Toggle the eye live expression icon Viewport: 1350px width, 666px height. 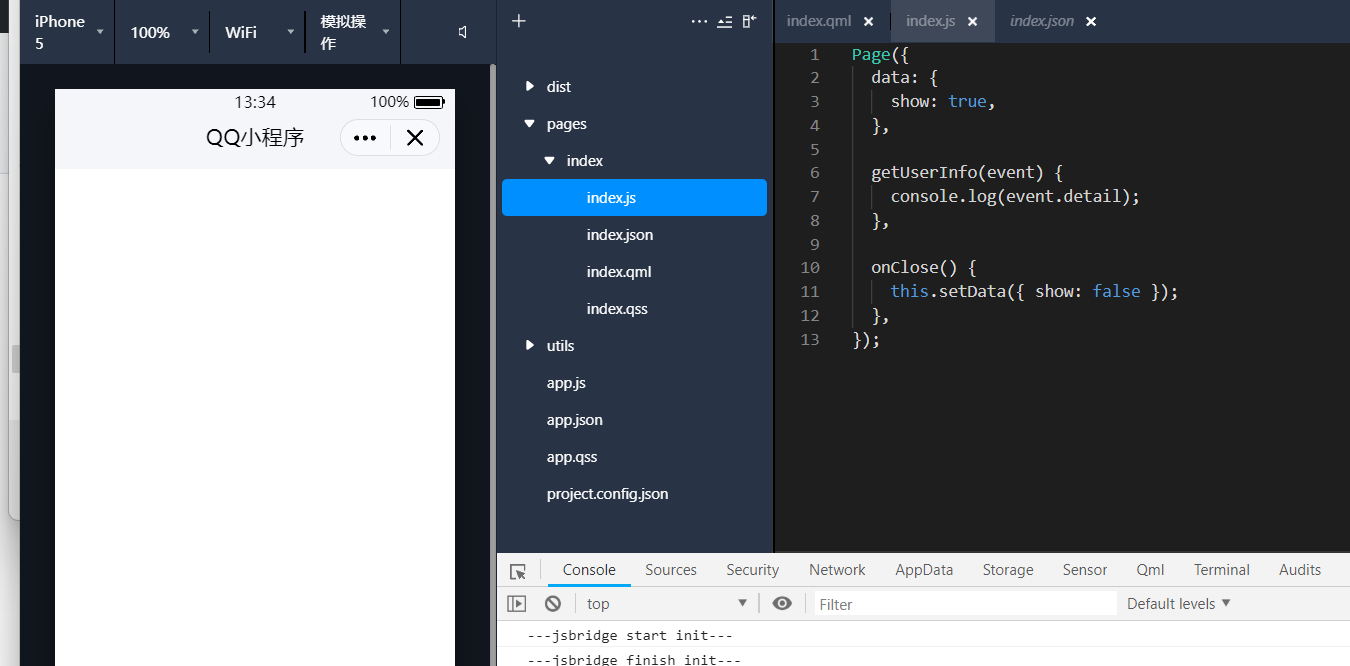pos(782,603)
